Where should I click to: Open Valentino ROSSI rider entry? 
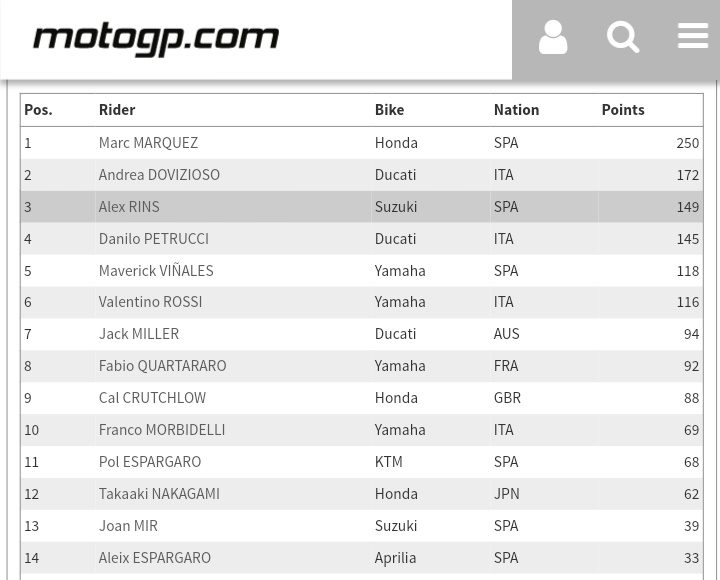(150, 302)
